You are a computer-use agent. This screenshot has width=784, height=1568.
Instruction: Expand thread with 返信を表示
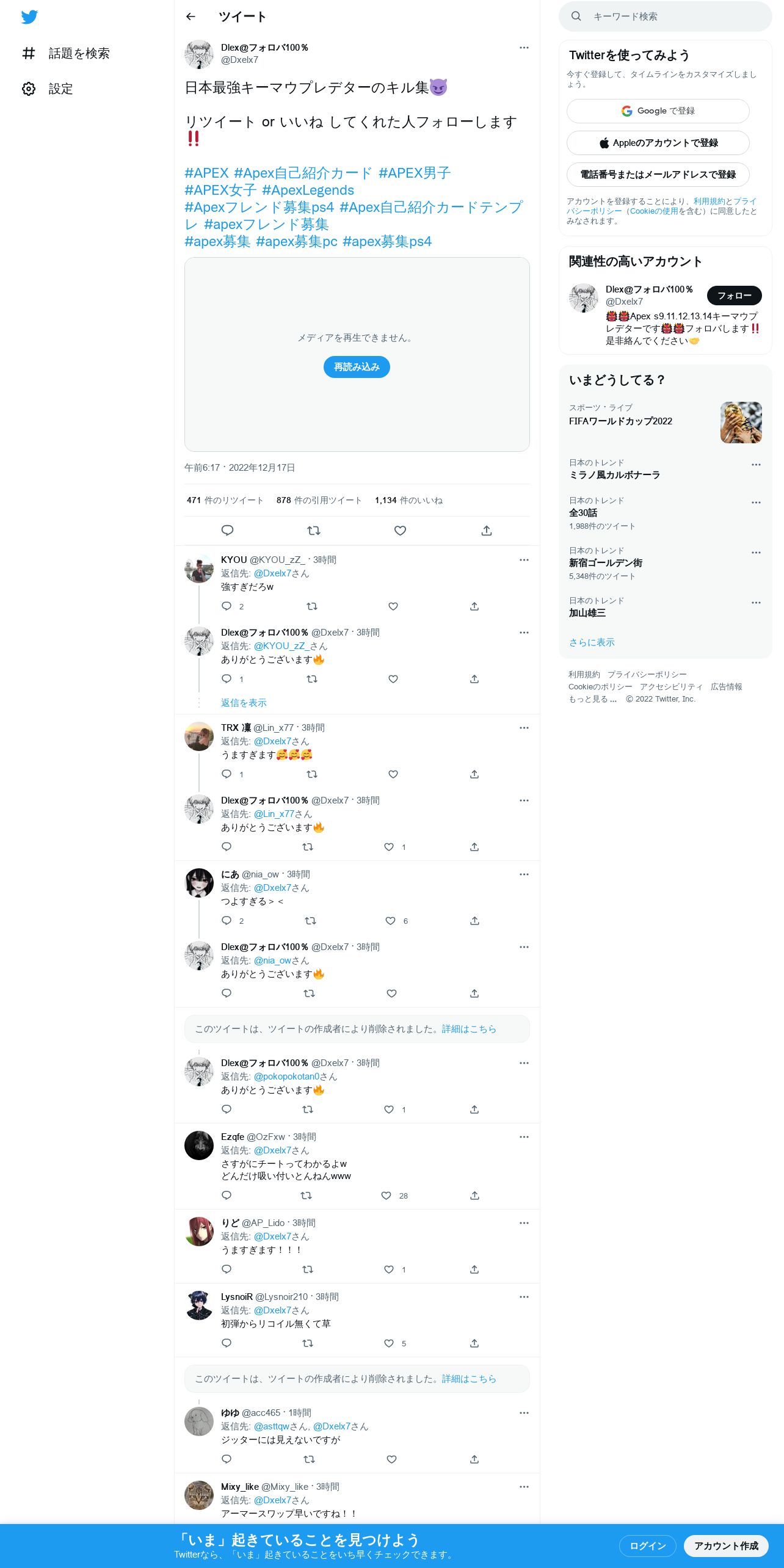click(244, 703)
